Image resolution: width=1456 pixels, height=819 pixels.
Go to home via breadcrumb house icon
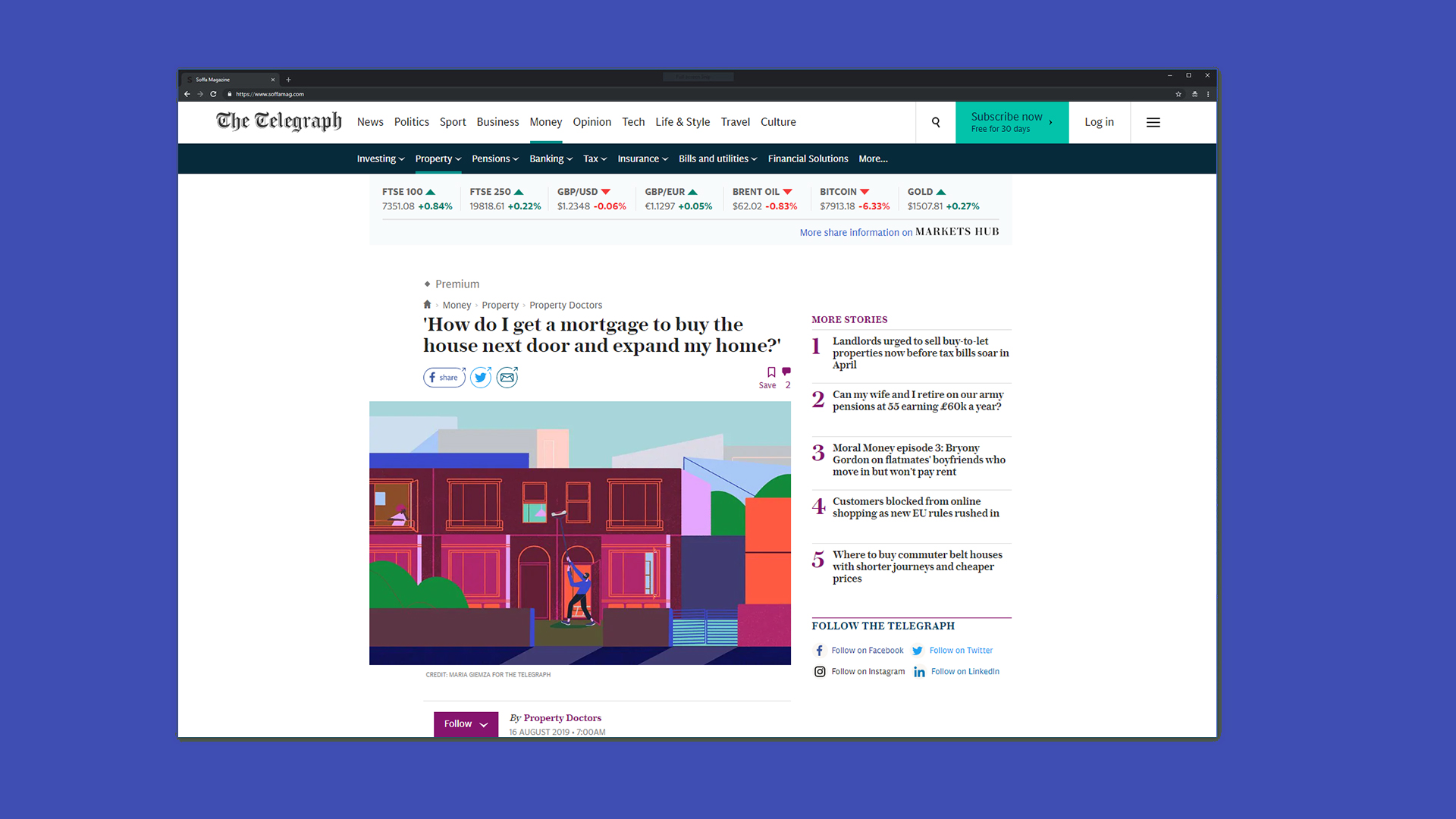[427, 304]
